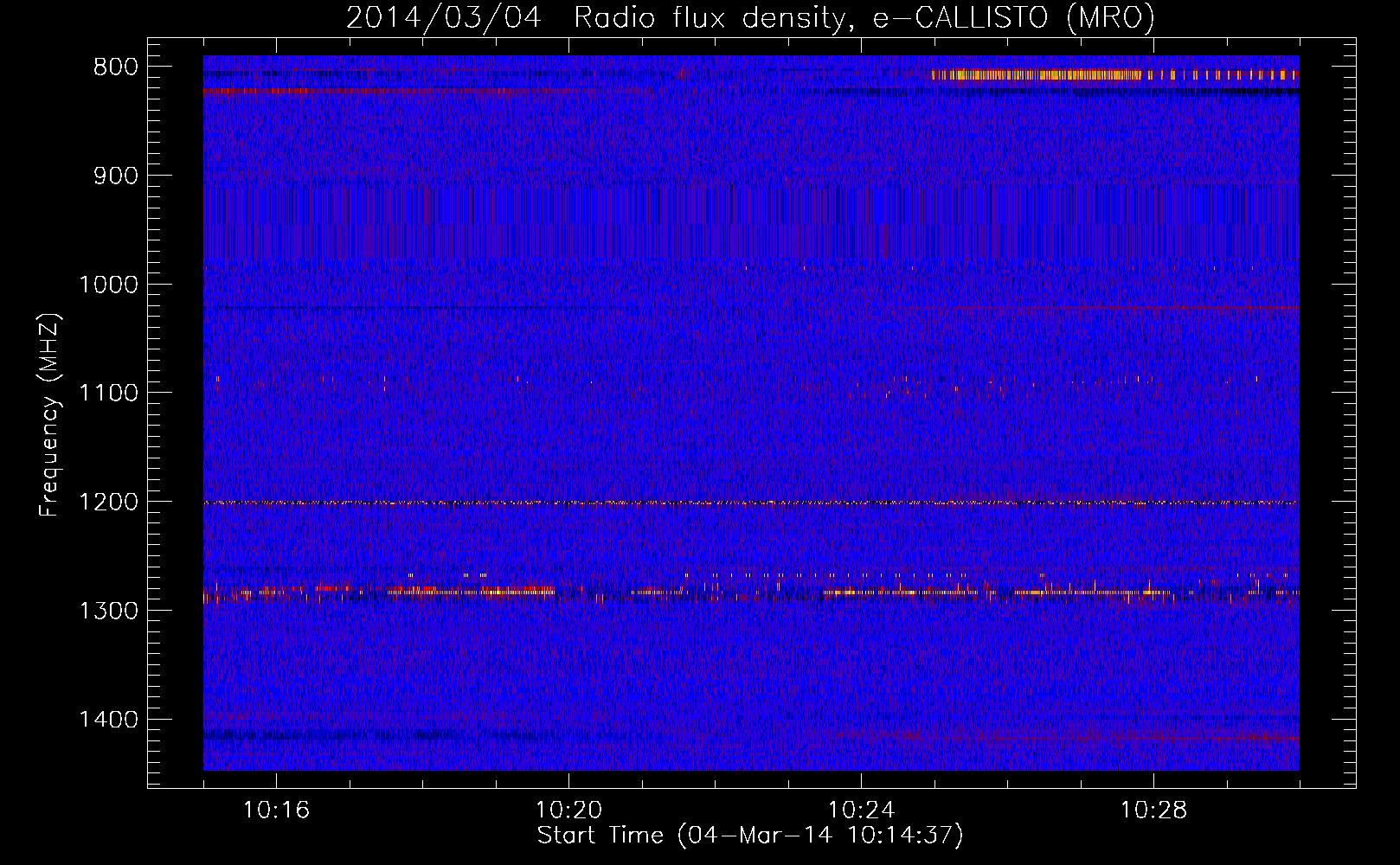Click the vertical "Frequency (MHZ)" axis title

(49, 415)
